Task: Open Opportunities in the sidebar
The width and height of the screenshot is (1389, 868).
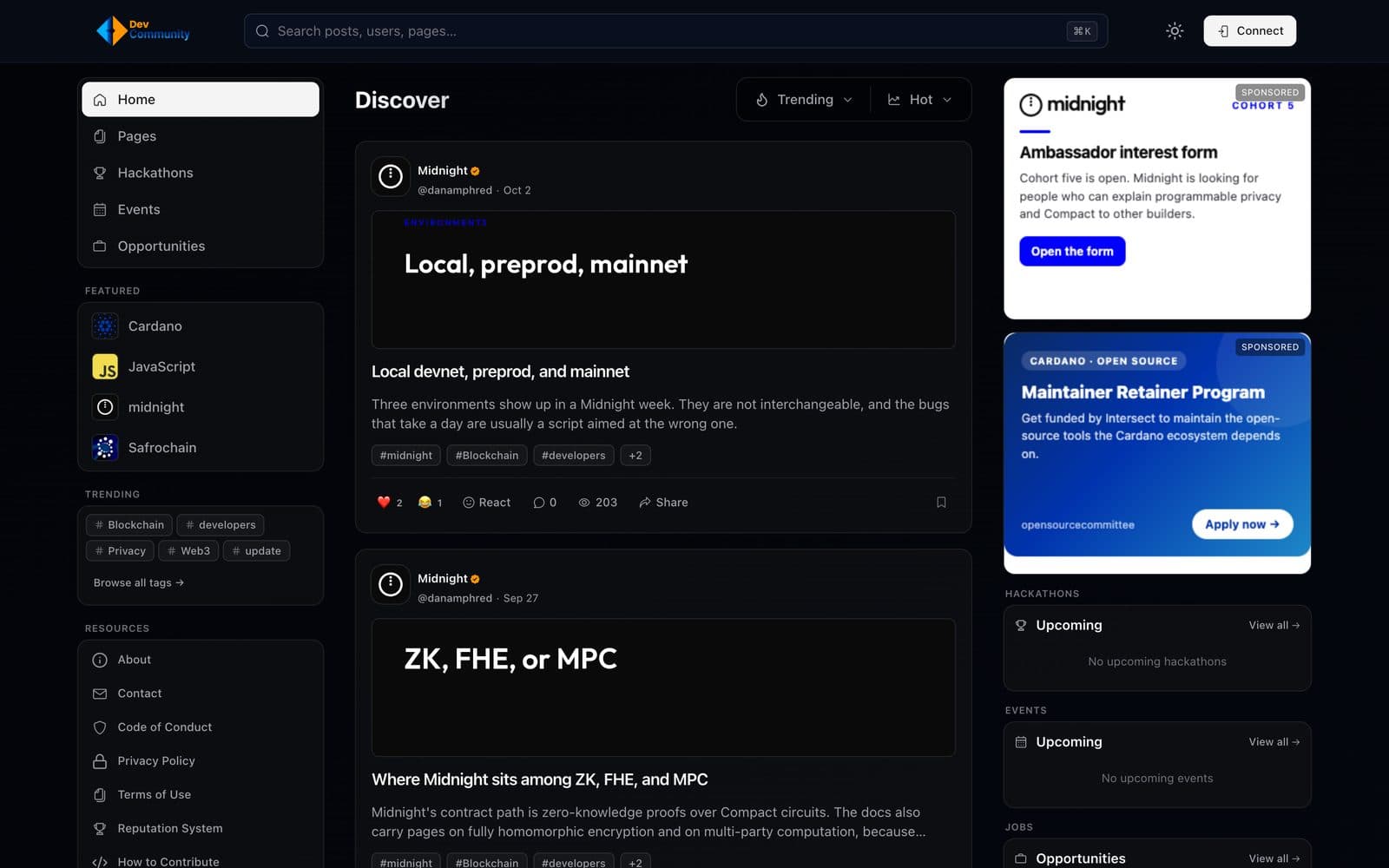Action: point(201,246)
